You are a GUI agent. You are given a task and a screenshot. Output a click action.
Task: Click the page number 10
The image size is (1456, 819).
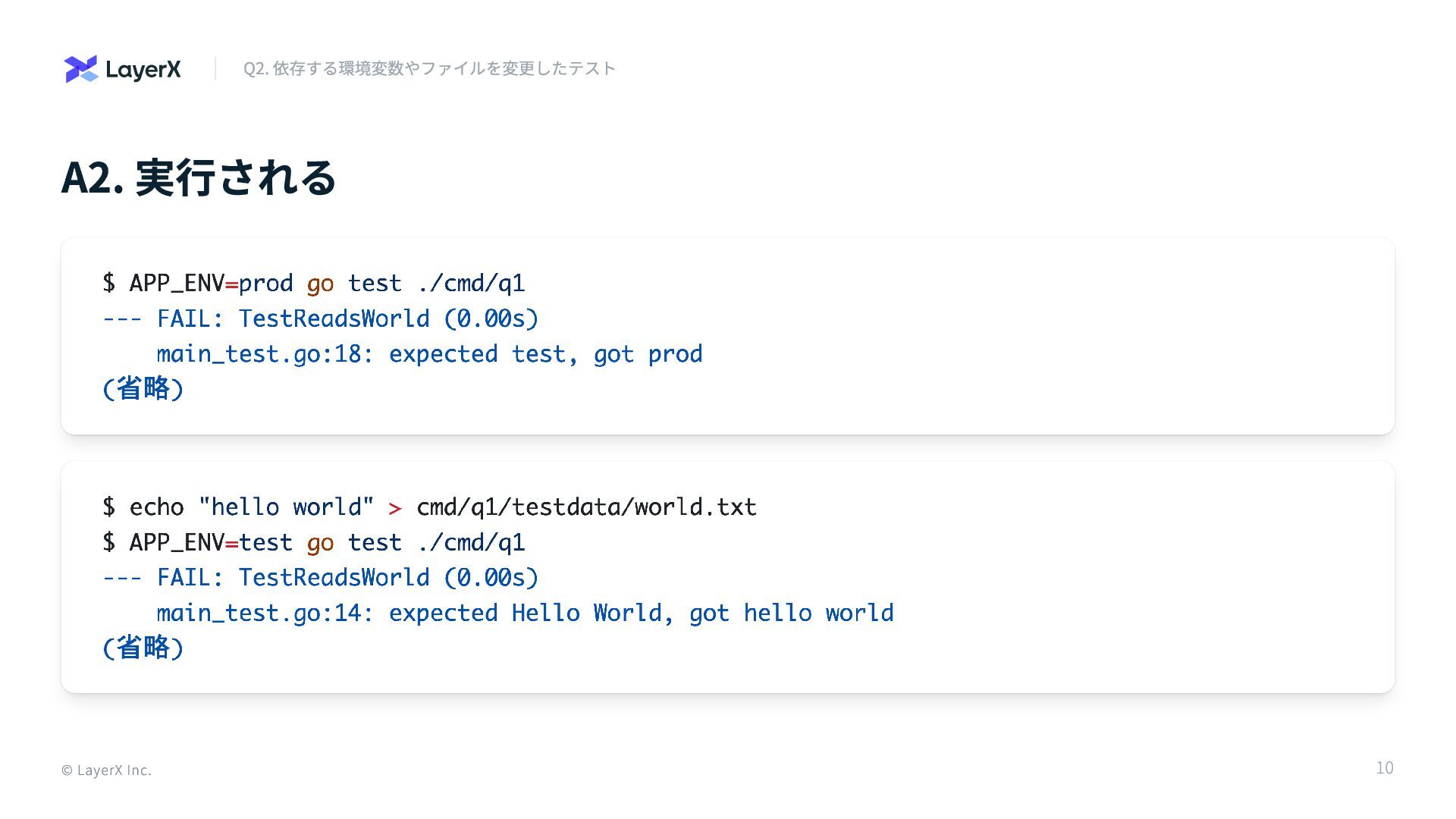pos(1385,768)
